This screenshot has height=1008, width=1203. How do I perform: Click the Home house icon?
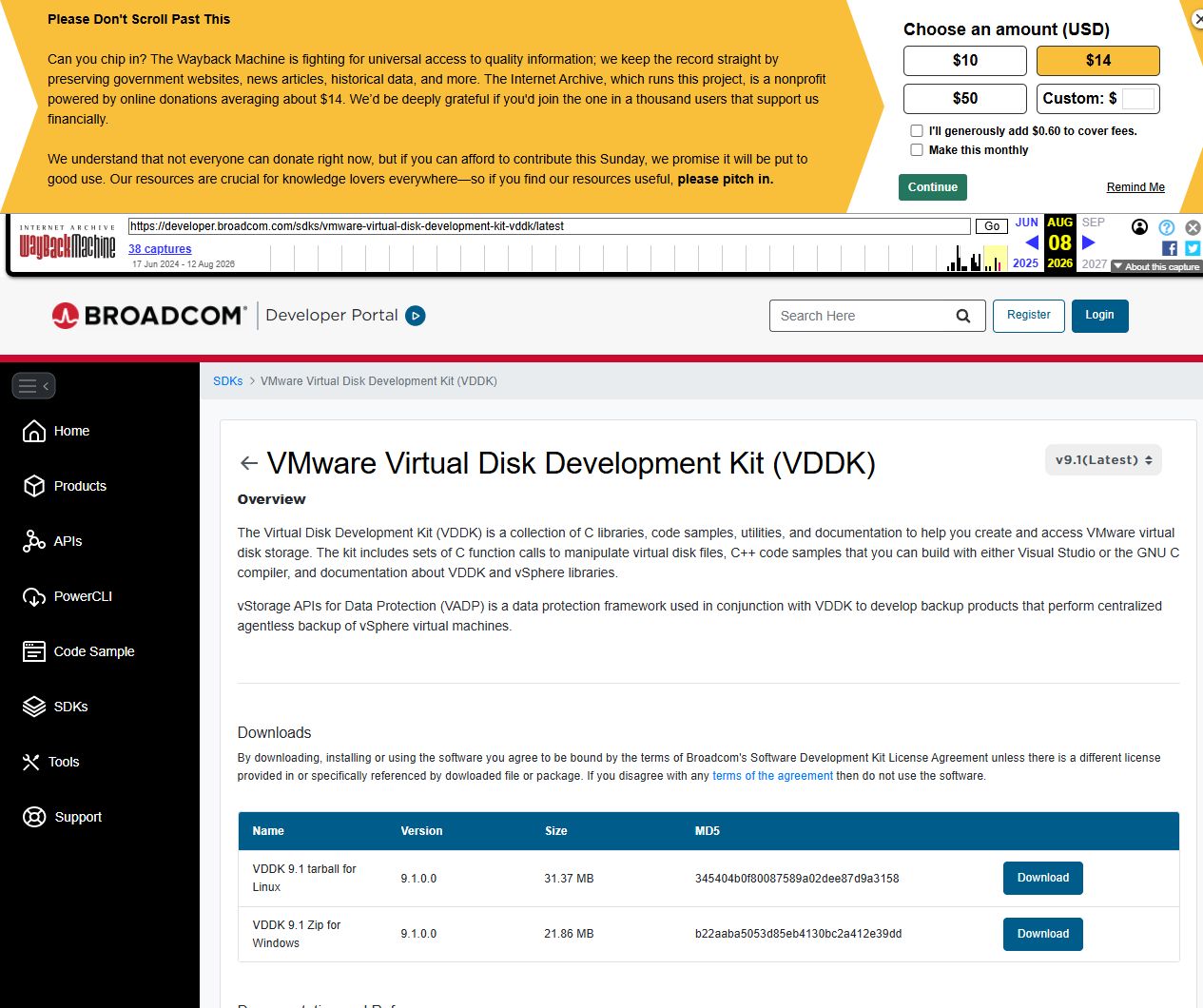pyautogui.click(x=34, y=431)
